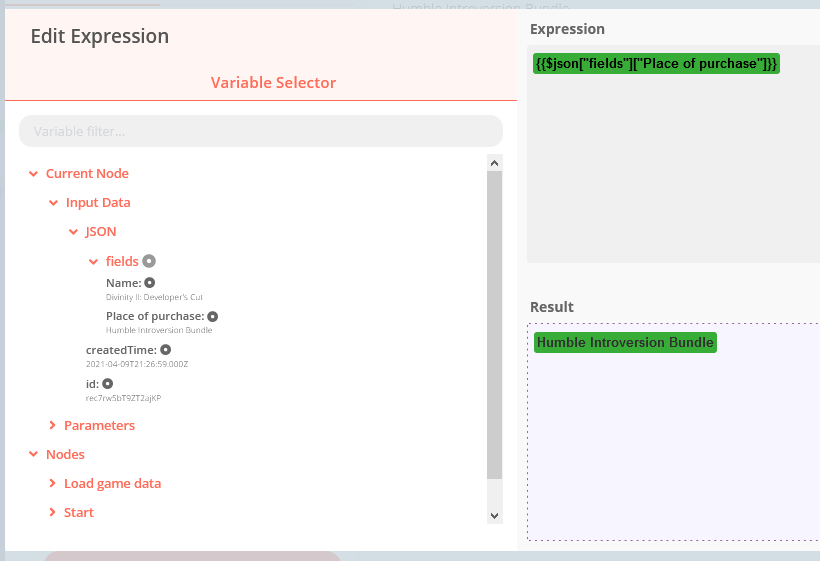Image resolution: width=820 pixels, height=561 pixels.
Task: Collapse the Current Node chevron
Action: (34, 174)
